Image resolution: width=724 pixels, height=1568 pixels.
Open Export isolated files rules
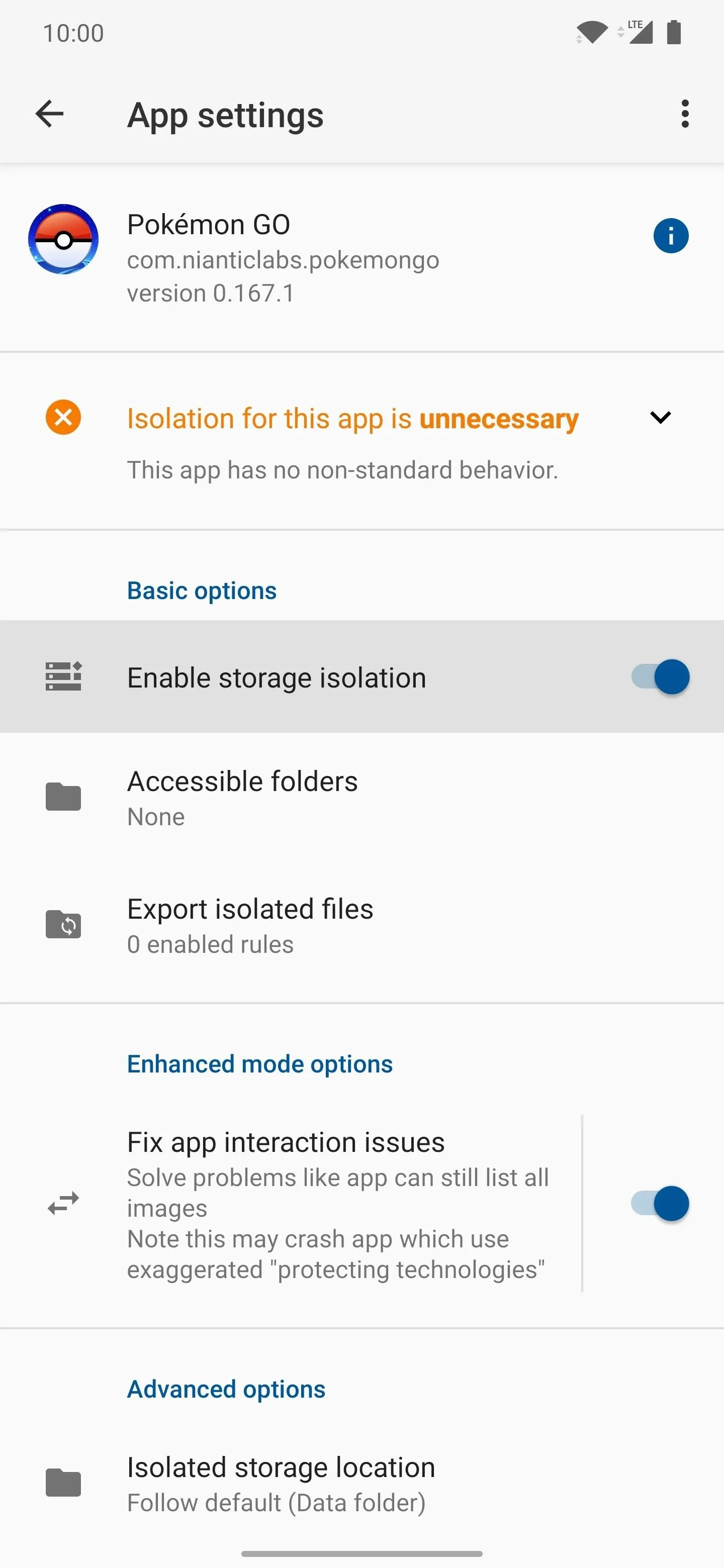(x=361, y=925)
